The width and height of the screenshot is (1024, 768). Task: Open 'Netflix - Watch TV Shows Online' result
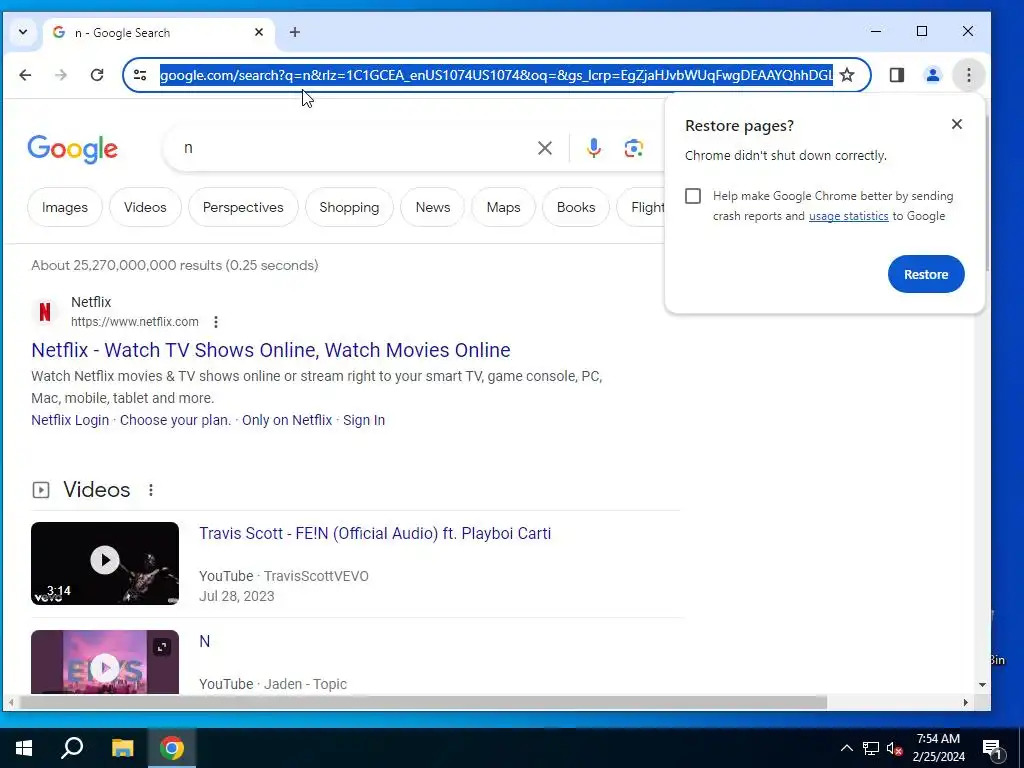270,350
